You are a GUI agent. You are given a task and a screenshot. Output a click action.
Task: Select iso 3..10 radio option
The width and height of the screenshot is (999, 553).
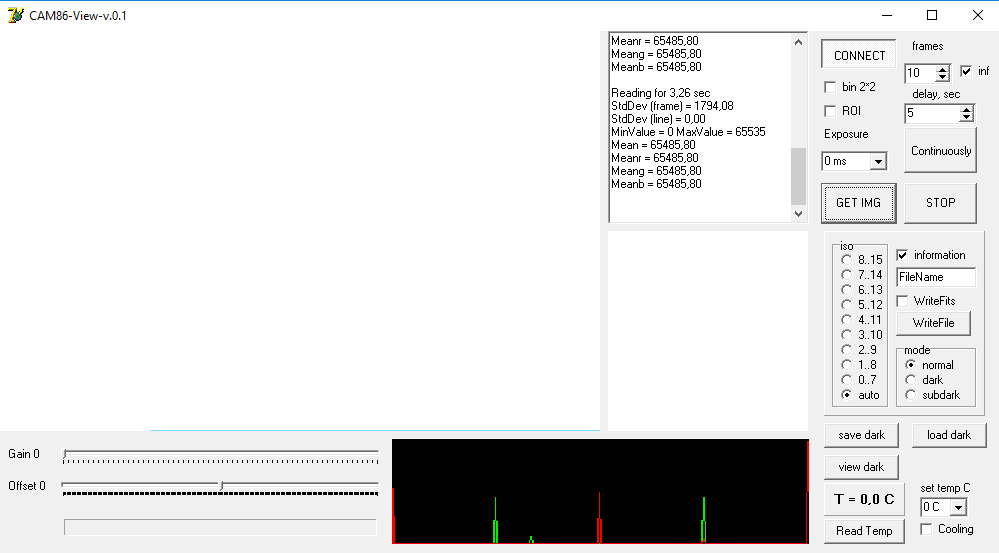846,334
